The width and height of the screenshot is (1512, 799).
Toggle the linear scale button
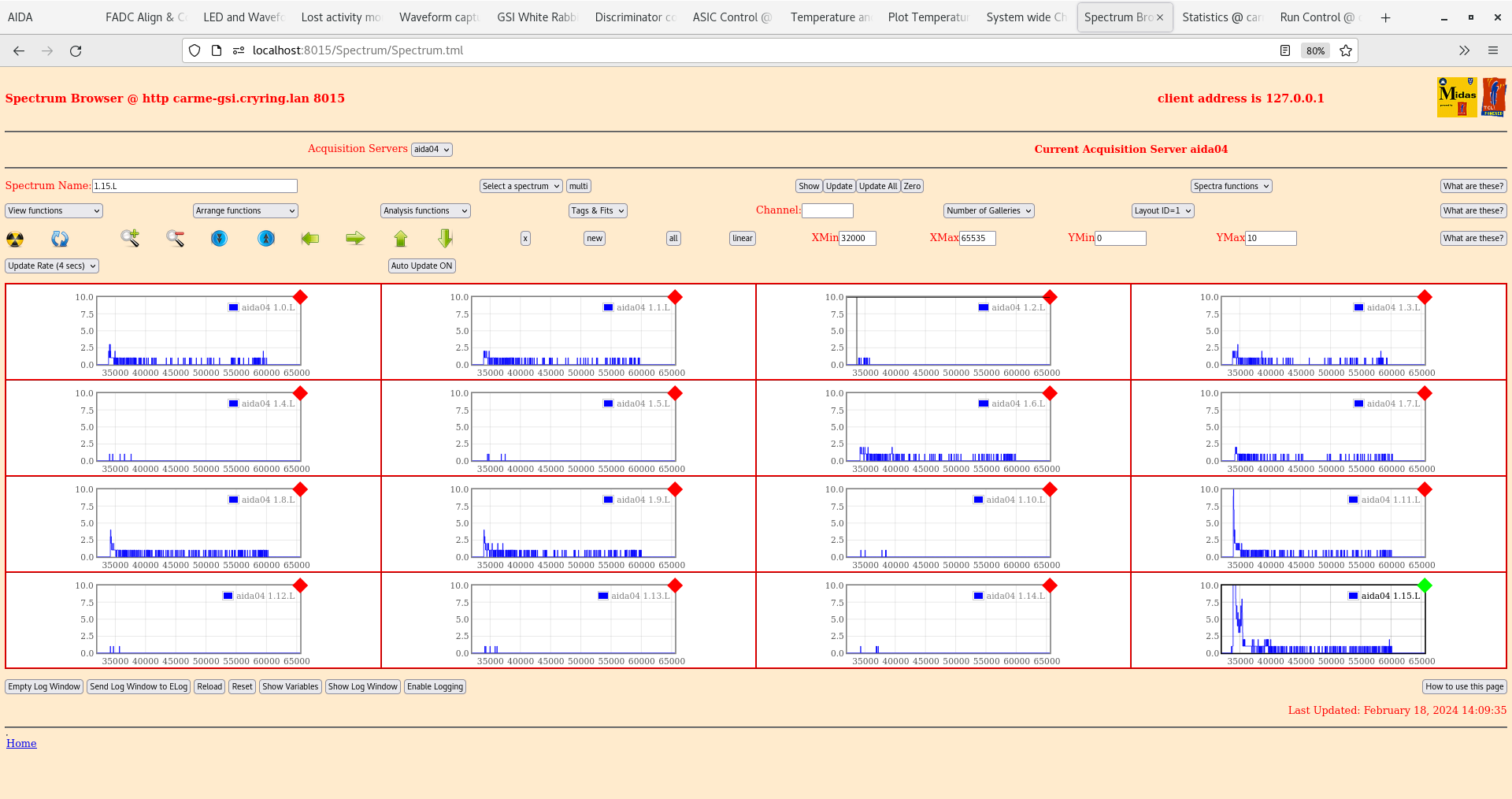point(742,239)
